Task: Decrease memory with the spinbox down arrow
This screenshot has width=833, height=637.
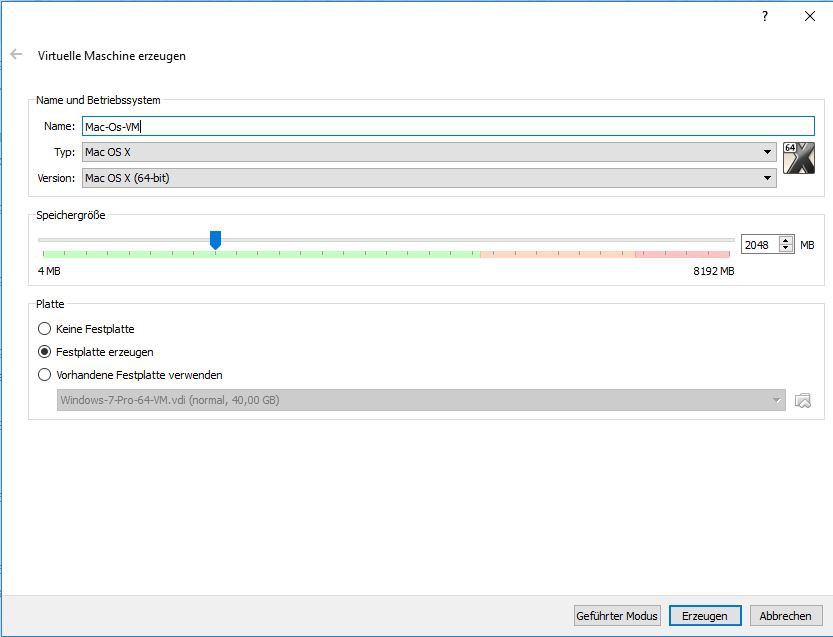Action: pyautogui.click(x=786, y=248)
